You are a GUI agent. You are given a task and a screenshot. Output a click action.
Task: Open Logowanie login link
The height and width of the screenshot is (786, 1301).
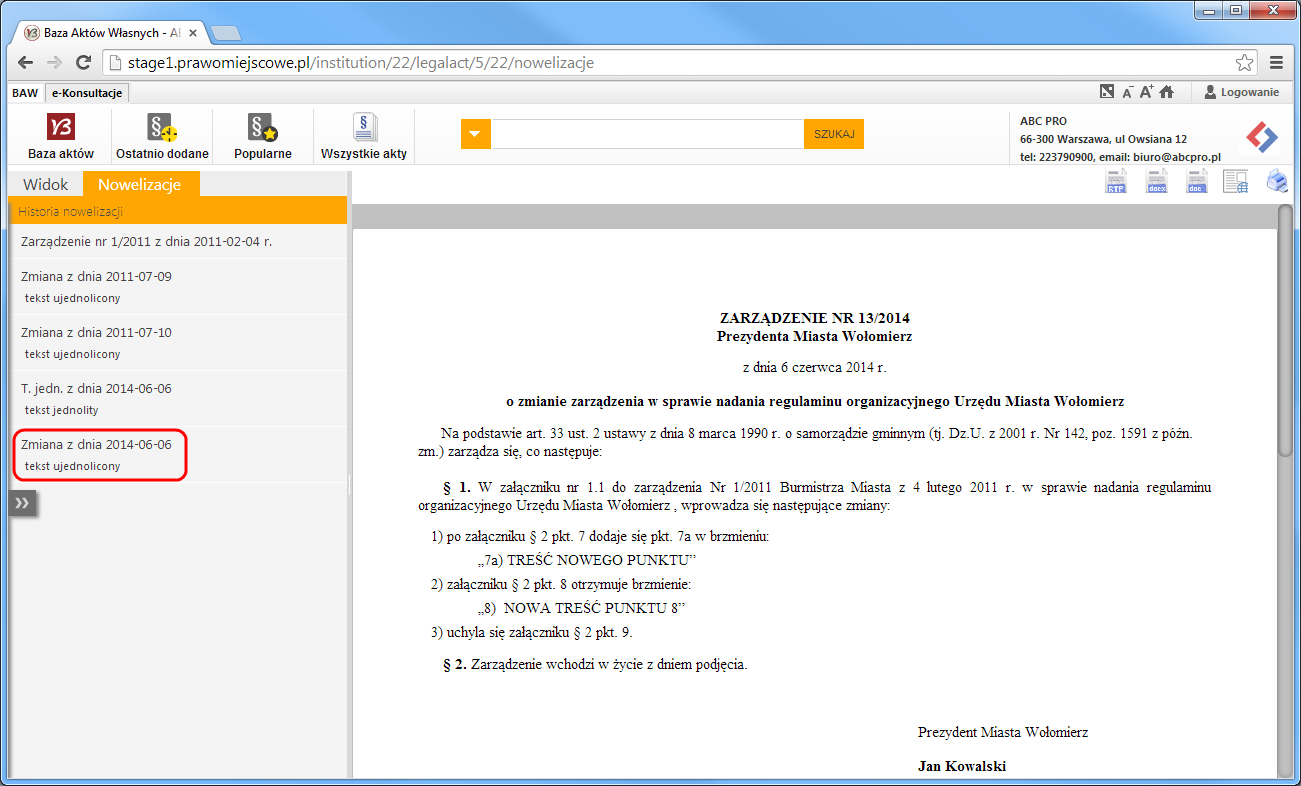(1241, 92)
